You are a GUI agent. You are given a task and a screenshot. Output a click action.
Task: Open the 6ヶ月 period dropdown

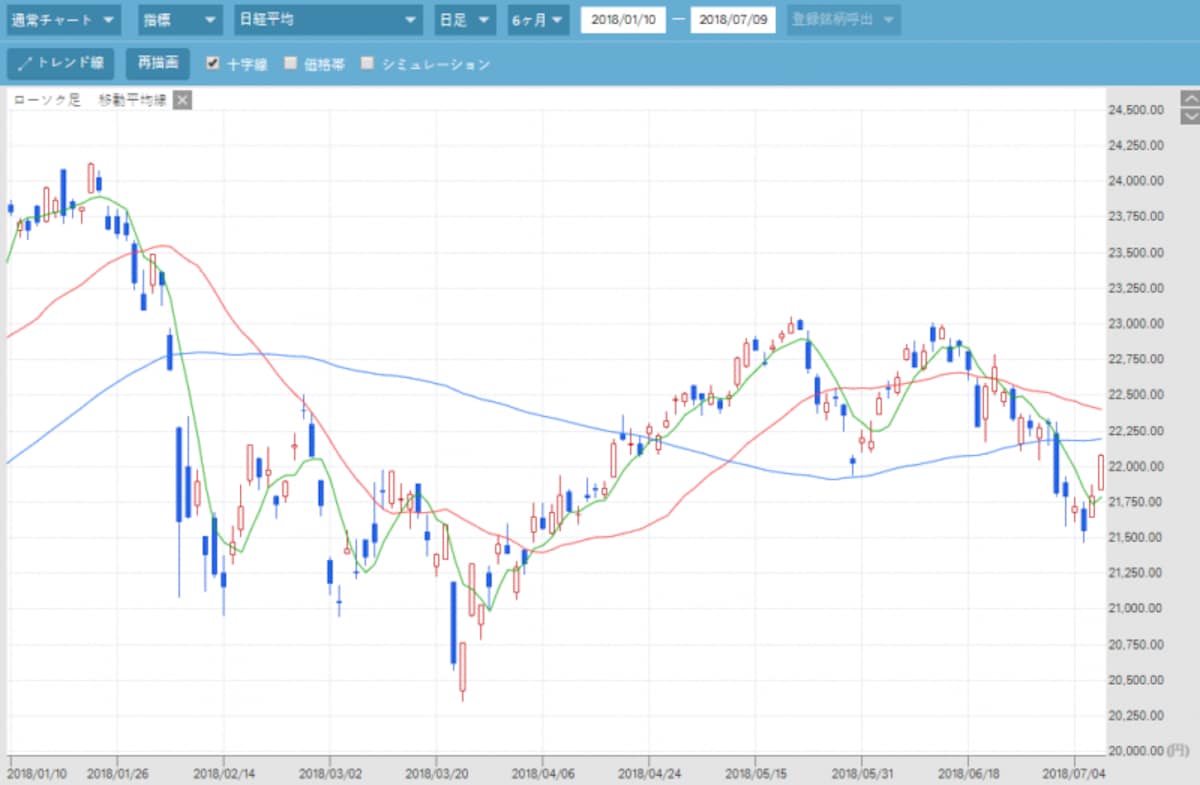coord(538,20)
